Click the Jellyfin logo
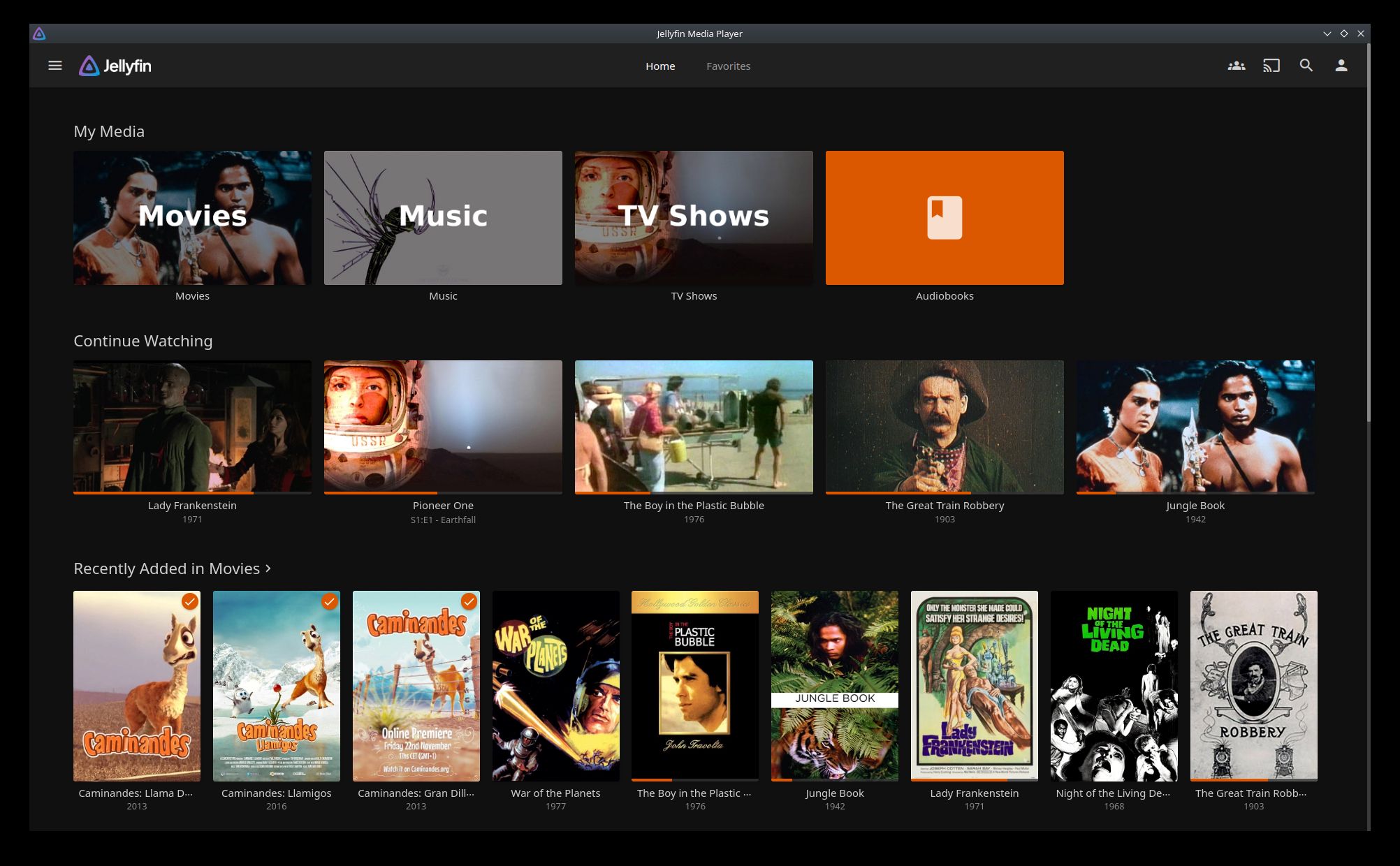This screenshot has width=1400, height=866. pyautogui.click(x=115, y=66)
